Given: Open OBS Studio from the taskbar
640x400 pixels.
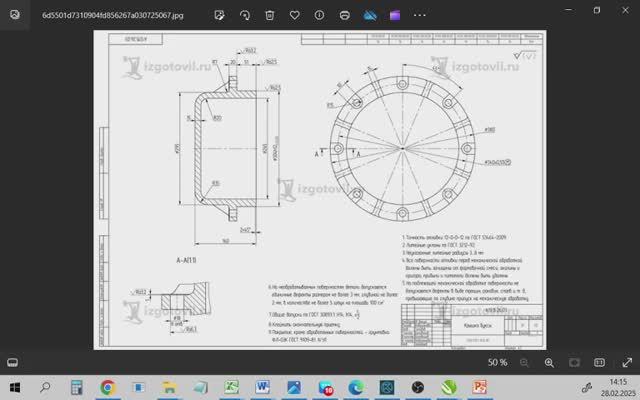Looking at the screenshot, I should tap(418, 387).
